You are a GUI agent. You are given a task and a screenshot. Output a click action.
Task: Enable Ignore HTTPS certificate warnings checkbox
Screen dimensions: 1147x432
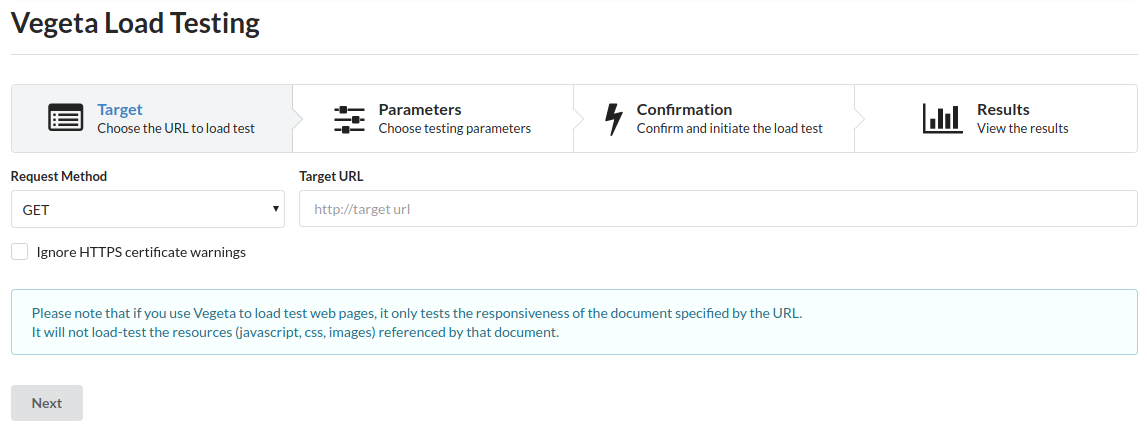pos(20,252)
